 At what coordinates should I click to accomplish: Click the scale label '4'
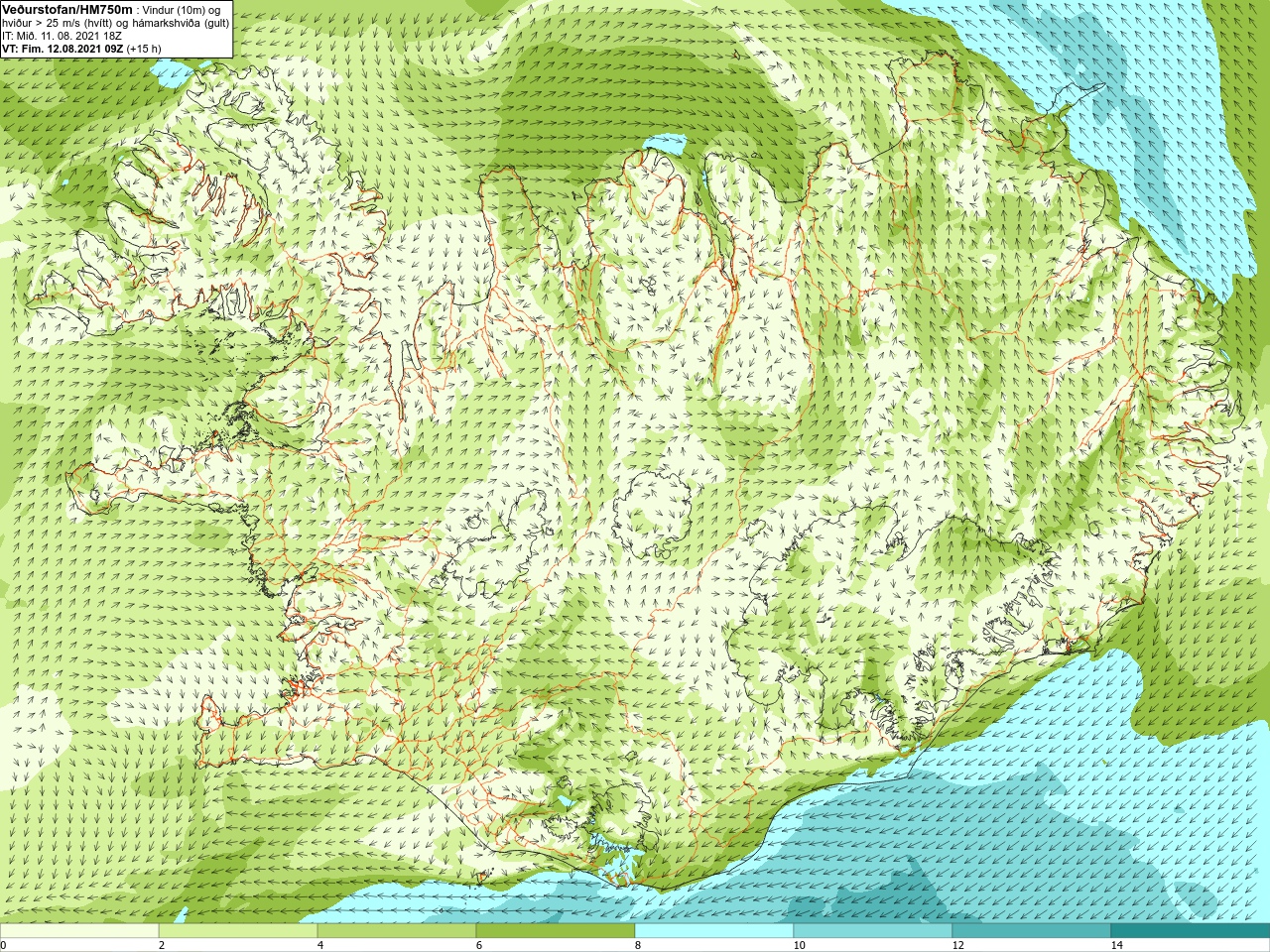point(320,945)
